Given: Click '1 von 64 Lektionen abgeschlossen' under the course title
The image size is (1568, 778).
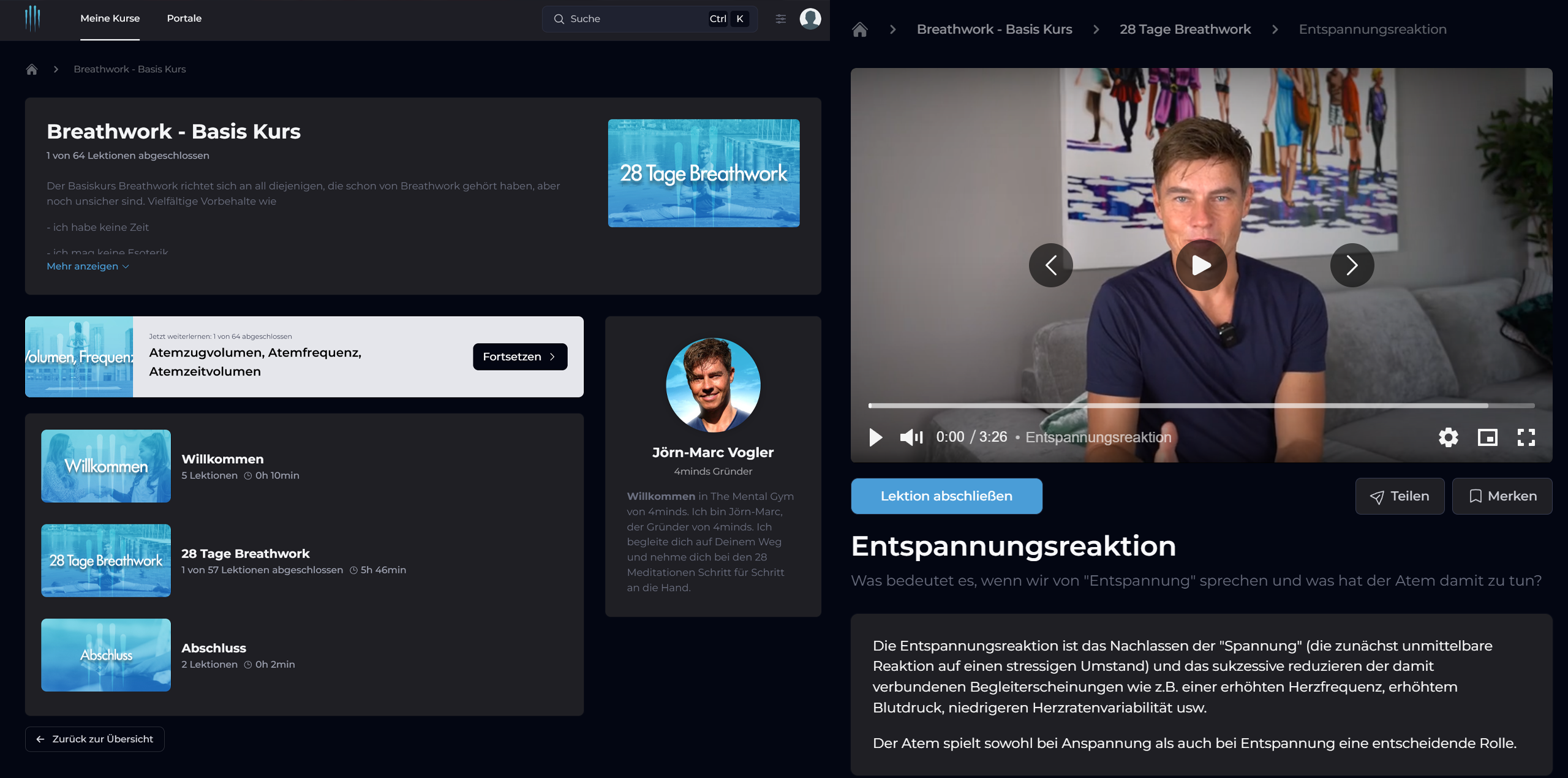Looking at the screenshot, I should tap(128, 156).
